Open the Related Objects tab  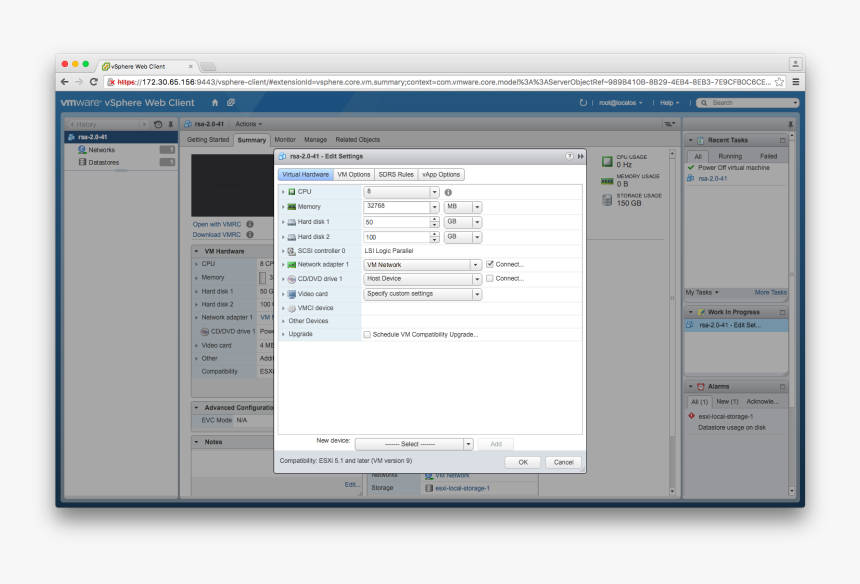click(x=358, y=140)
